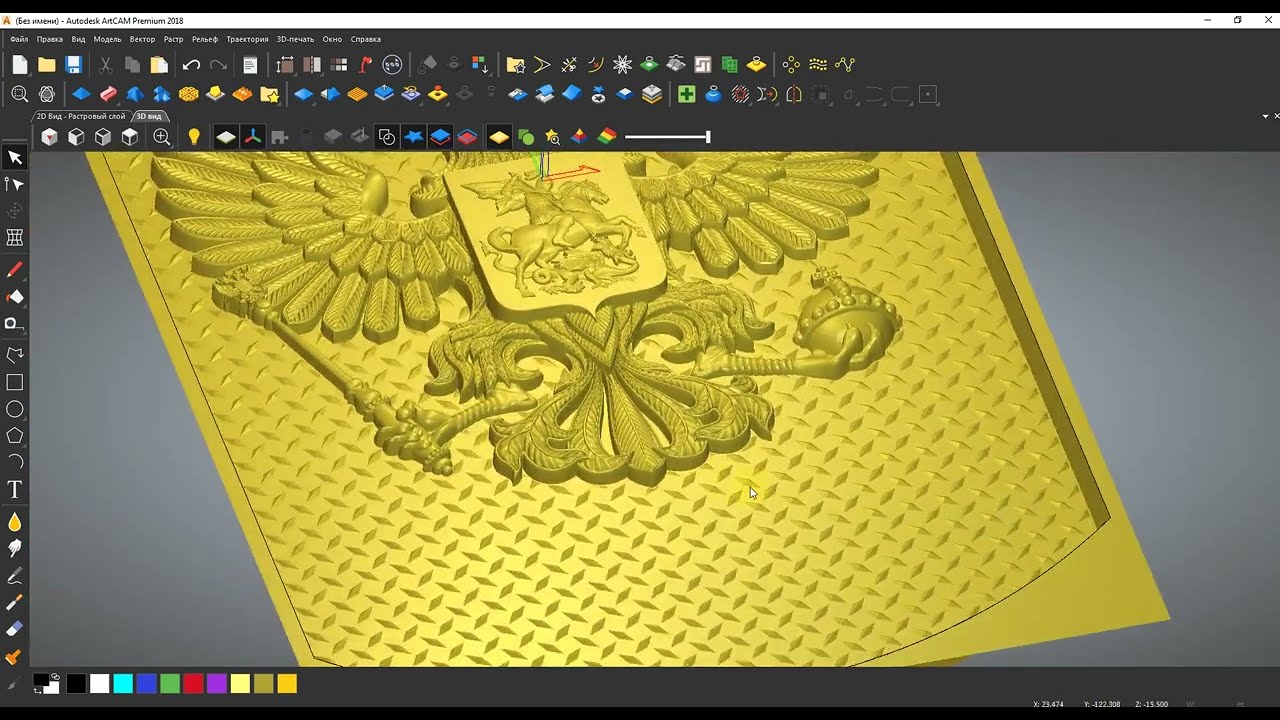Open the Траектория menu
1280x720 pixels.
tap(247, 39)
